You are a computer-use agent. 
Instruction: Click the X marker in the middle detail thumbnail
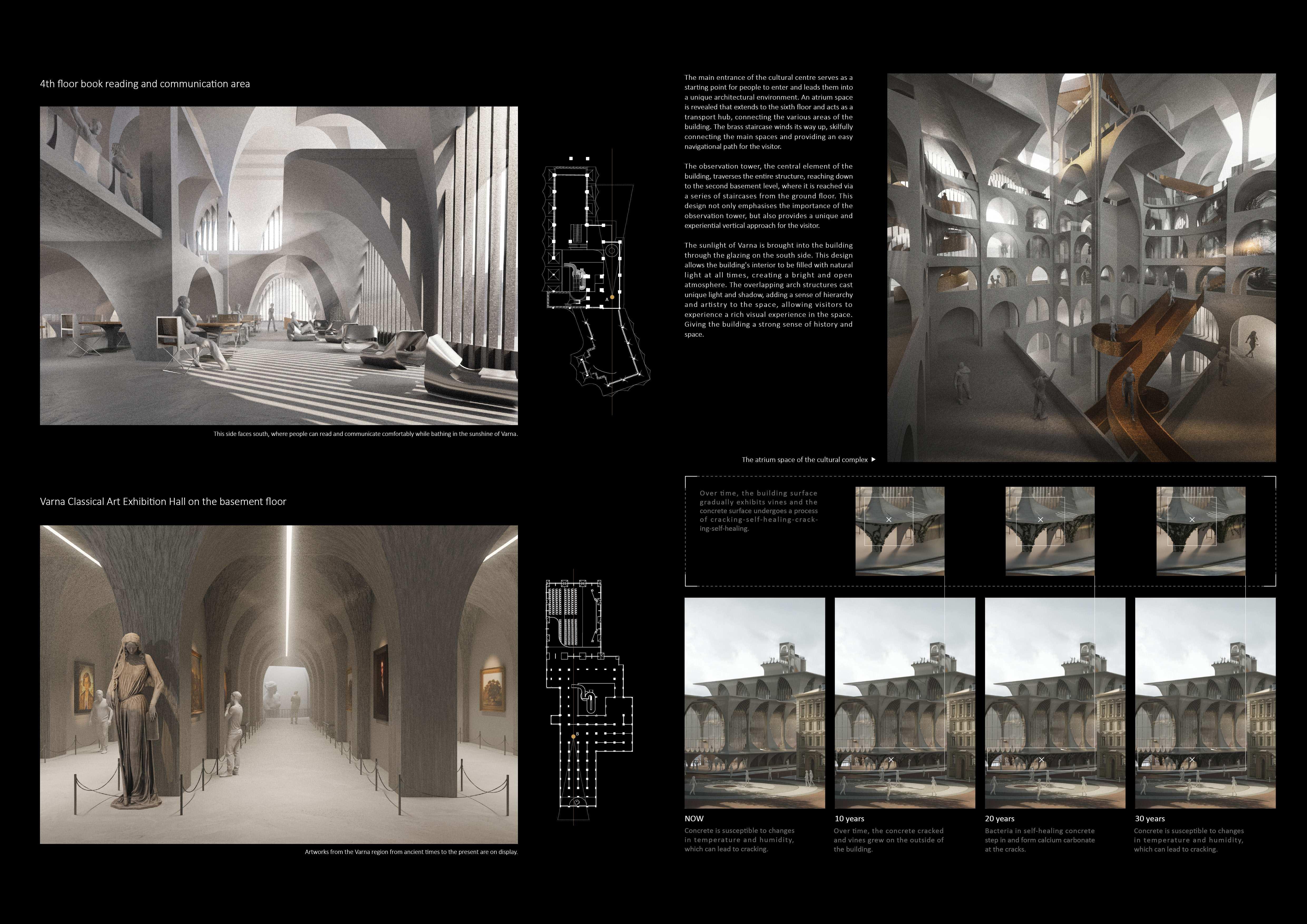click(1041, 519)
